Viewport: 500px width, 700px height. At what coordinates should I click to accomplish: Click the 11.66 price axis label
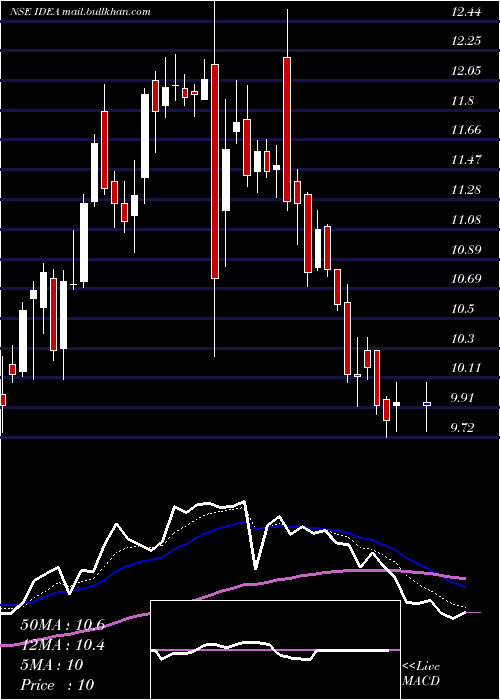click(466, 130)
